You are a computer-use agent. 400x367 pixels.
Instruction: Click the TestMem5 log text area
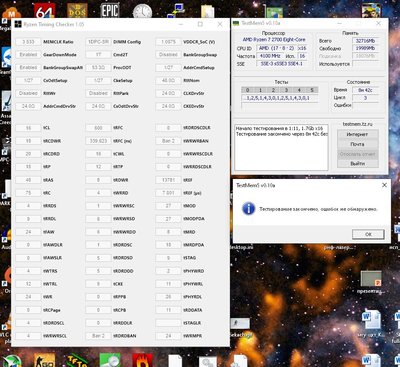(x=281, y=147)
